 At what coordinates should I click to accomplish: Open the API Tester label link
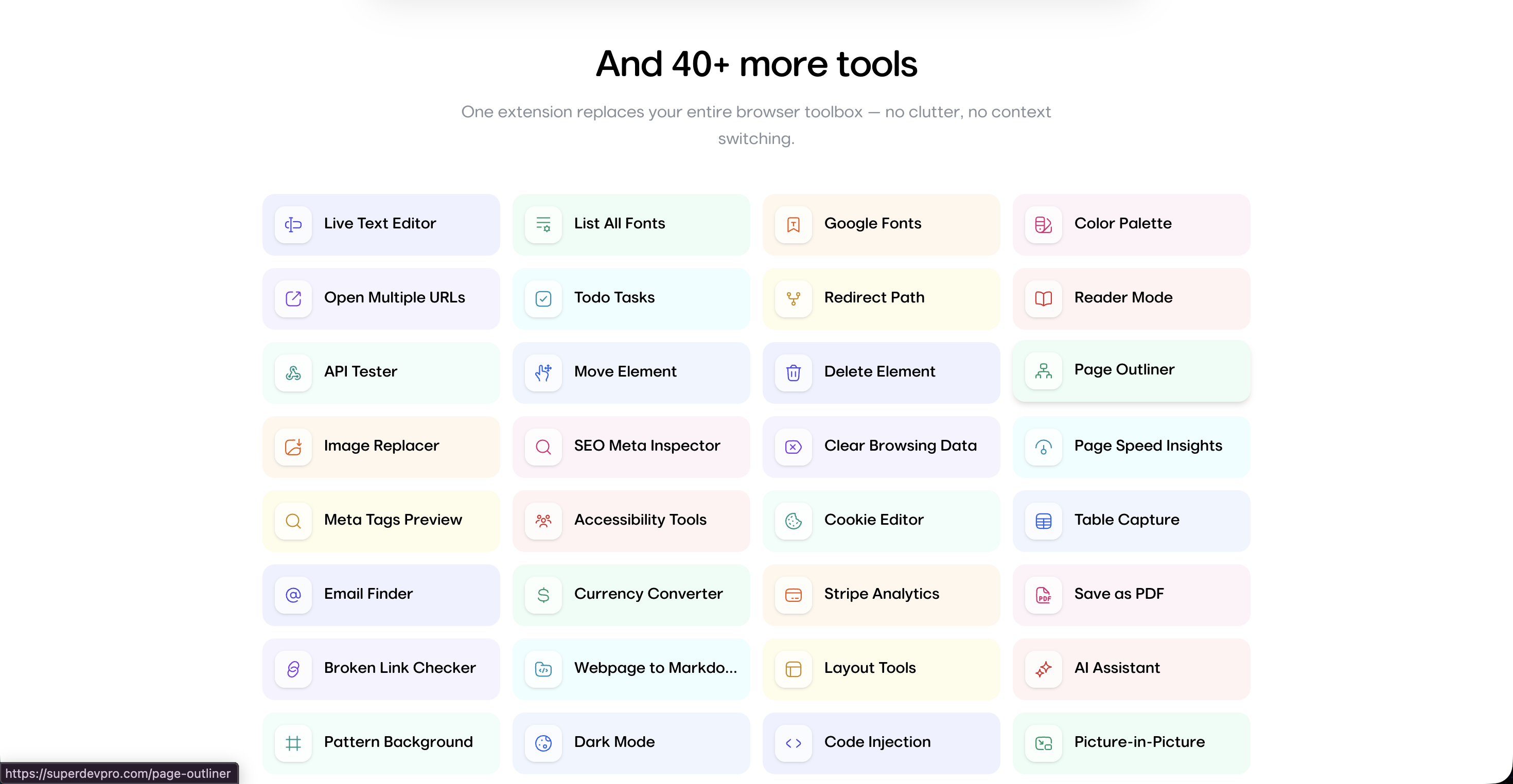coord(361,371)
